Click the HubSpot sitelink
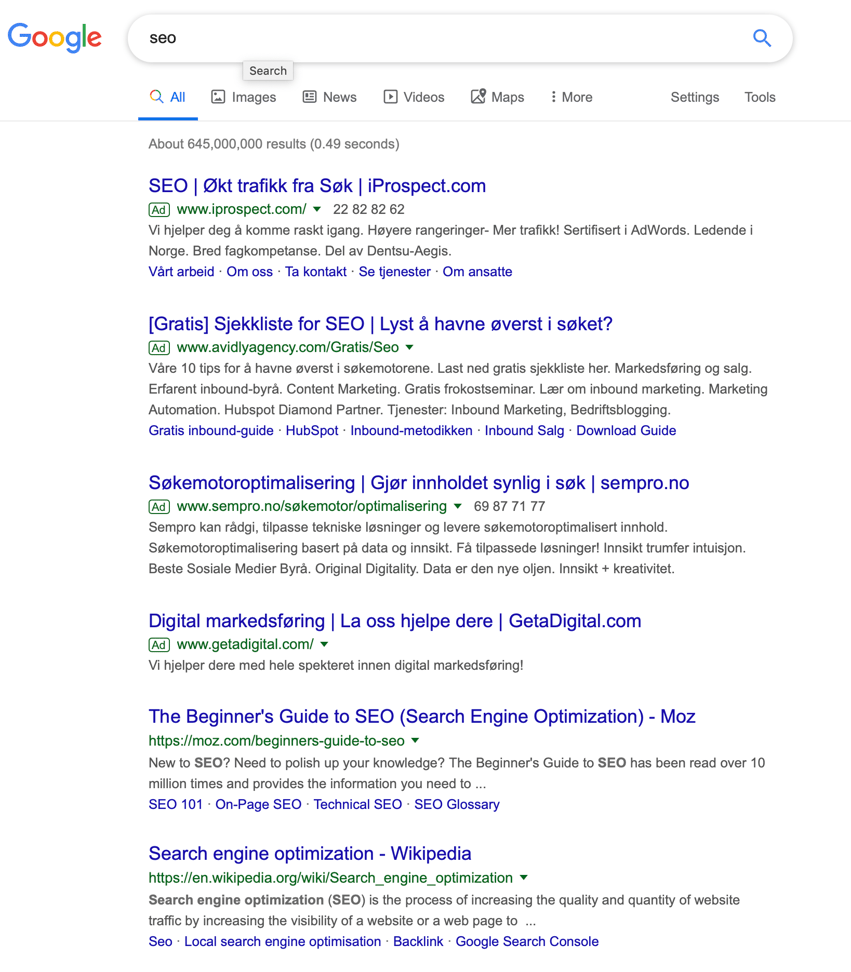This screenshot has height=972, width=851. pyautogui.click(x=312, y=431)
